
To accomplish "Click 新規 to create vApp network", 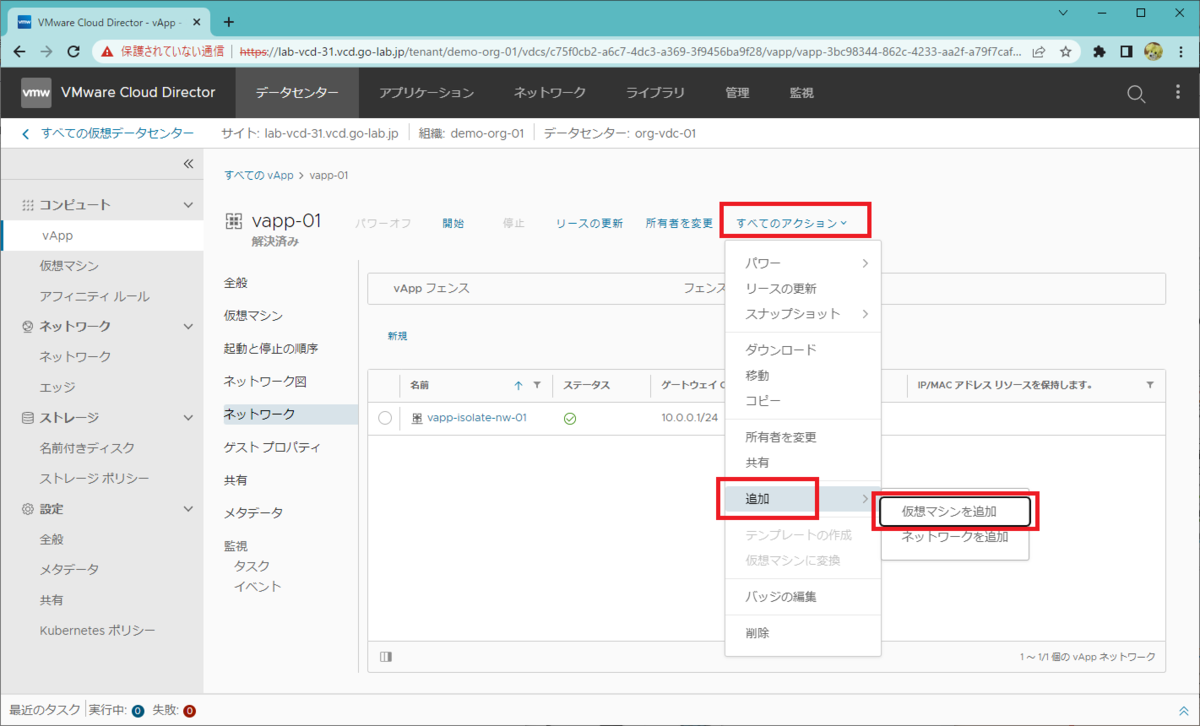I will pyautogui.click(x=397, y=336).
